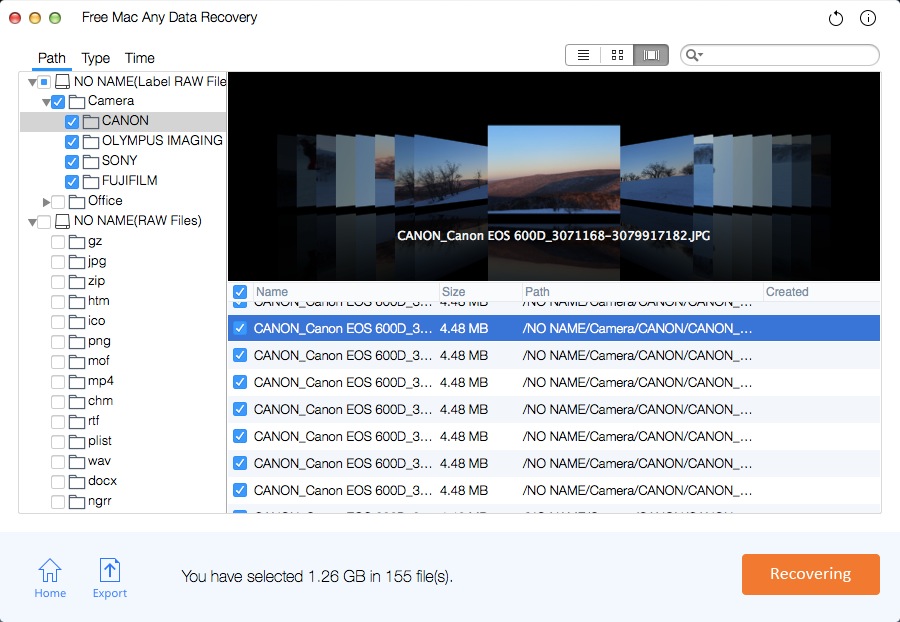Viewport: 900px width, 622px height.
Task: Go to Home screen icon
Action: click(x=50, y=578)
